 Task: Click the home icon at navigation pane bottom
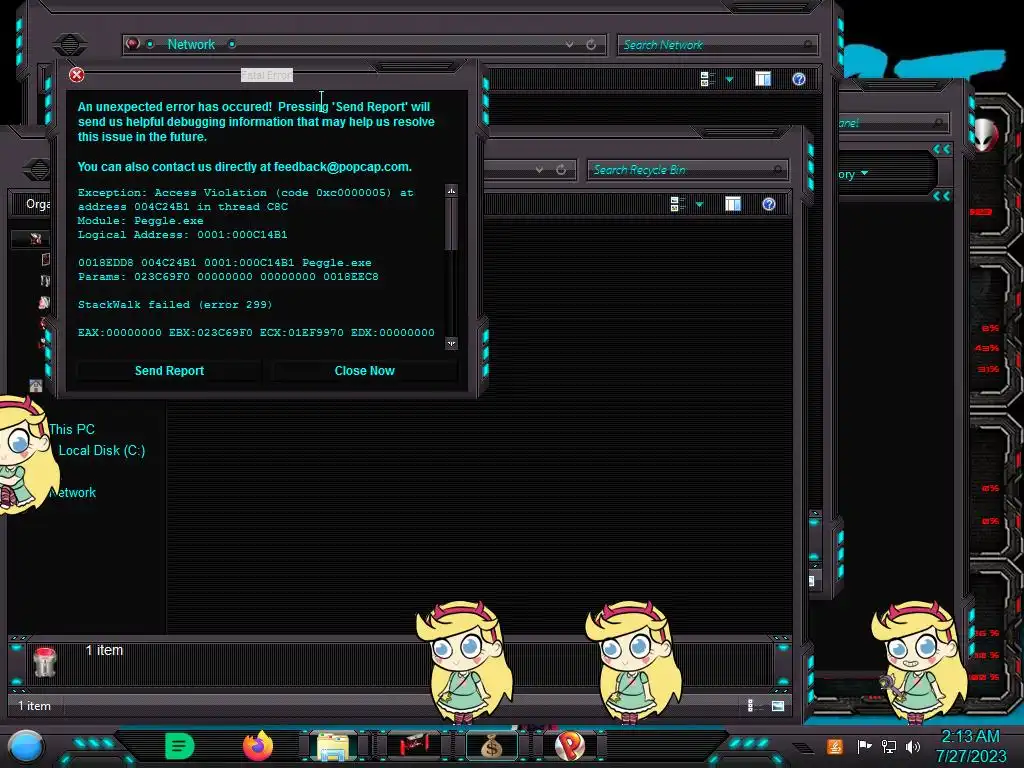click(36, 385)
